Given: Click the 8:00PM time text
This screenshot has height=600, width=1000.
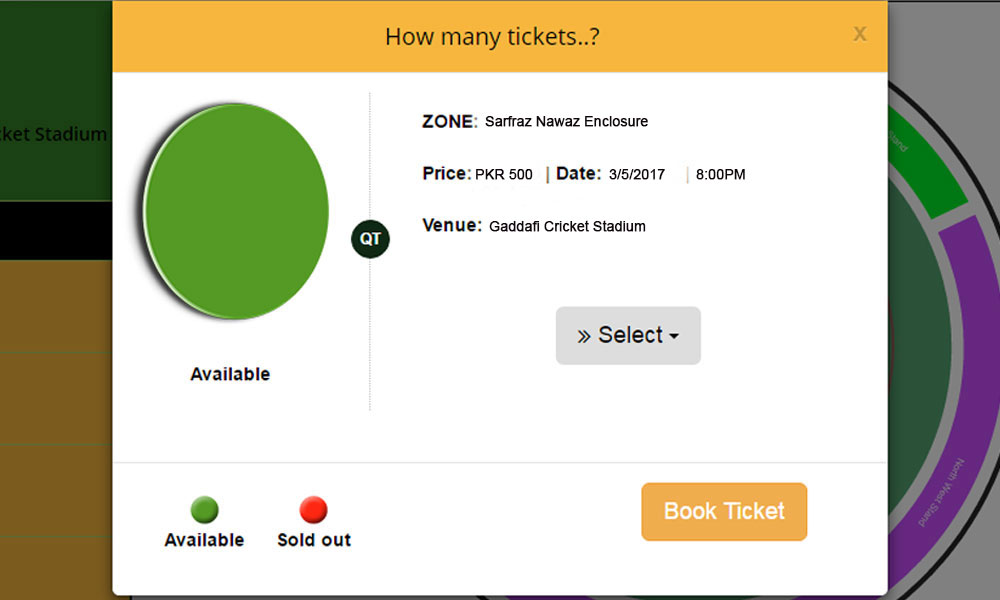Looking at the screenshot, I should (720, 175).
